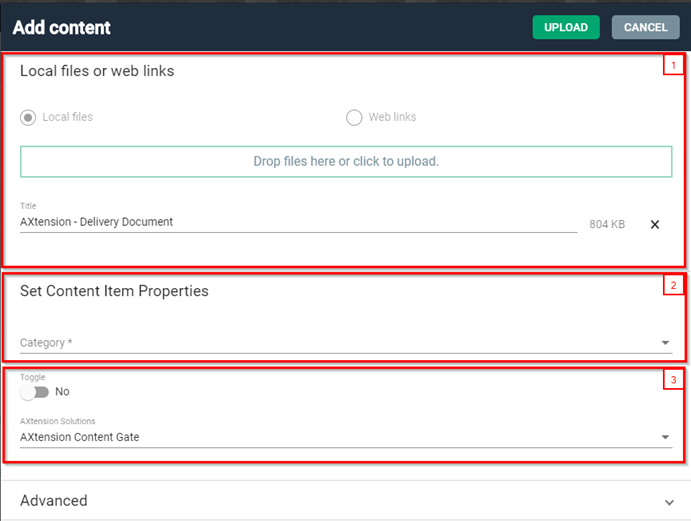Open the Category field placeholder text
Image resolution: width=691 pixels, height=521 pixels.
click(x=46, y=343)
